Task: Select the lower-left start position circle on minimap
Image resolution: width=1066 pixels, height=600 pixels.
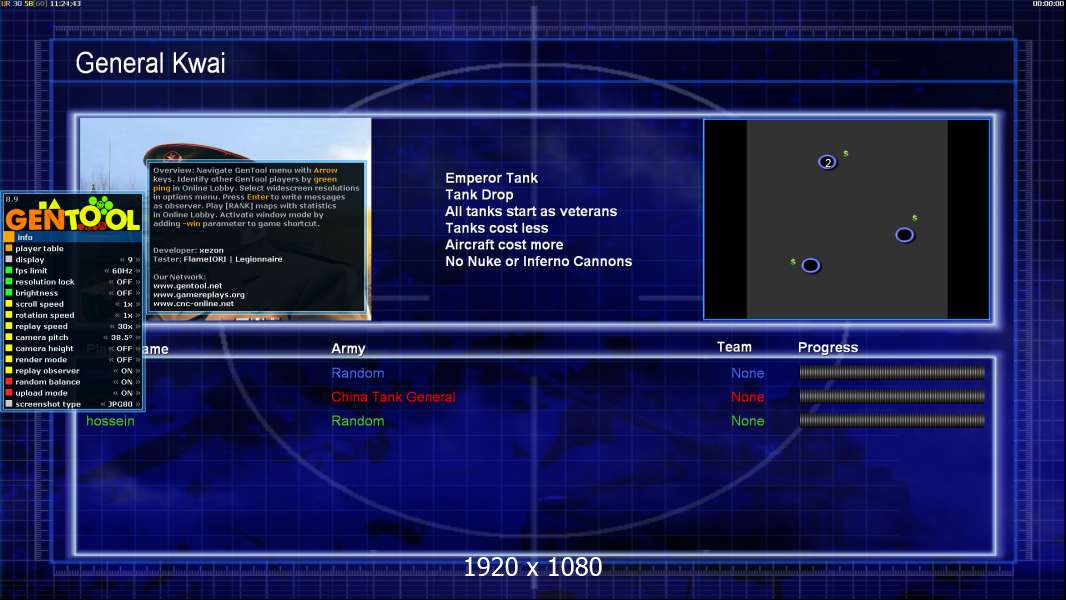Action: coord(810,266)
